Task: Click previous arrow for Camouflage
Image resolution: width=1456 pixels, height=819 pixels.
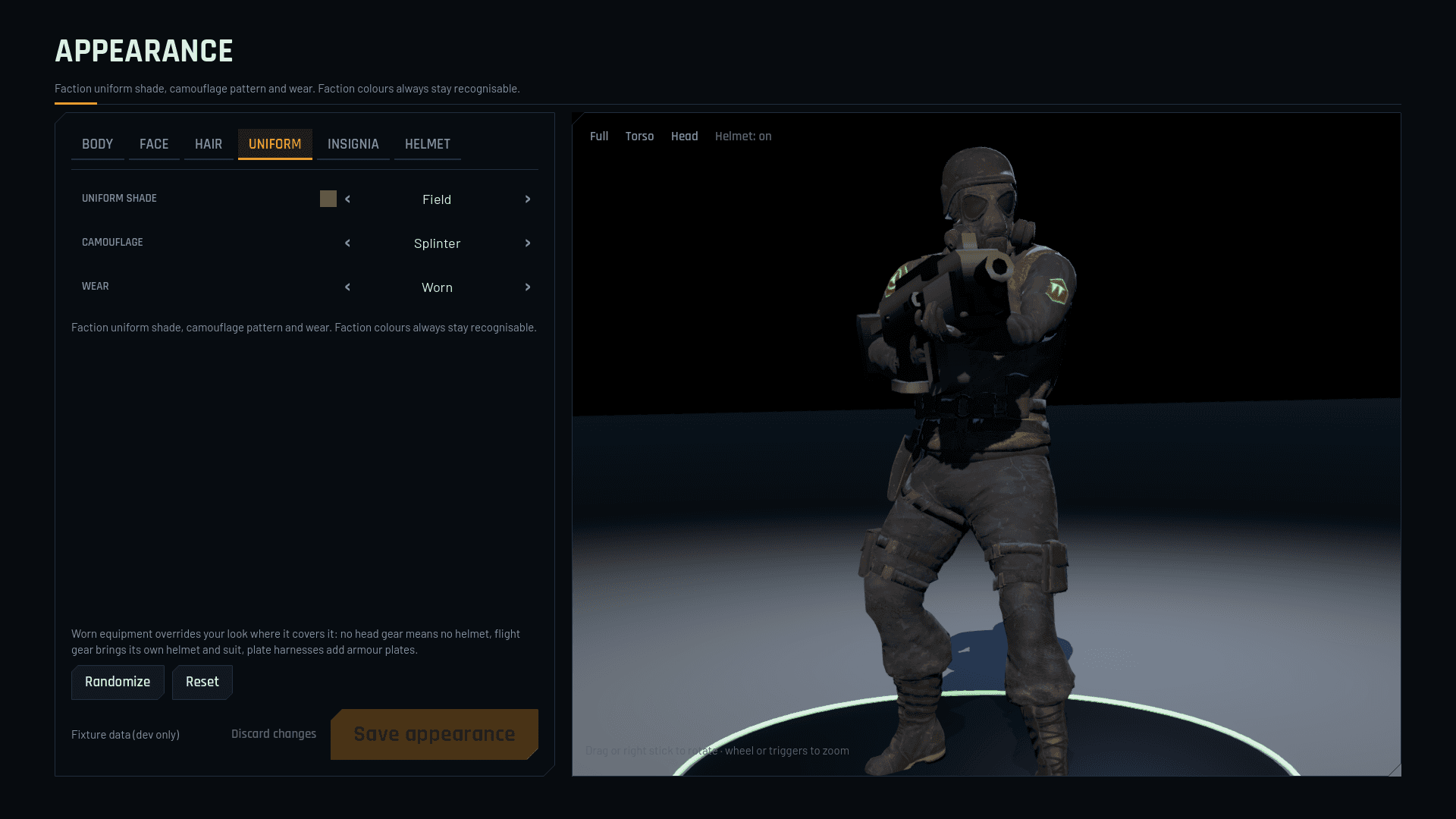Action: click(347, 243)
